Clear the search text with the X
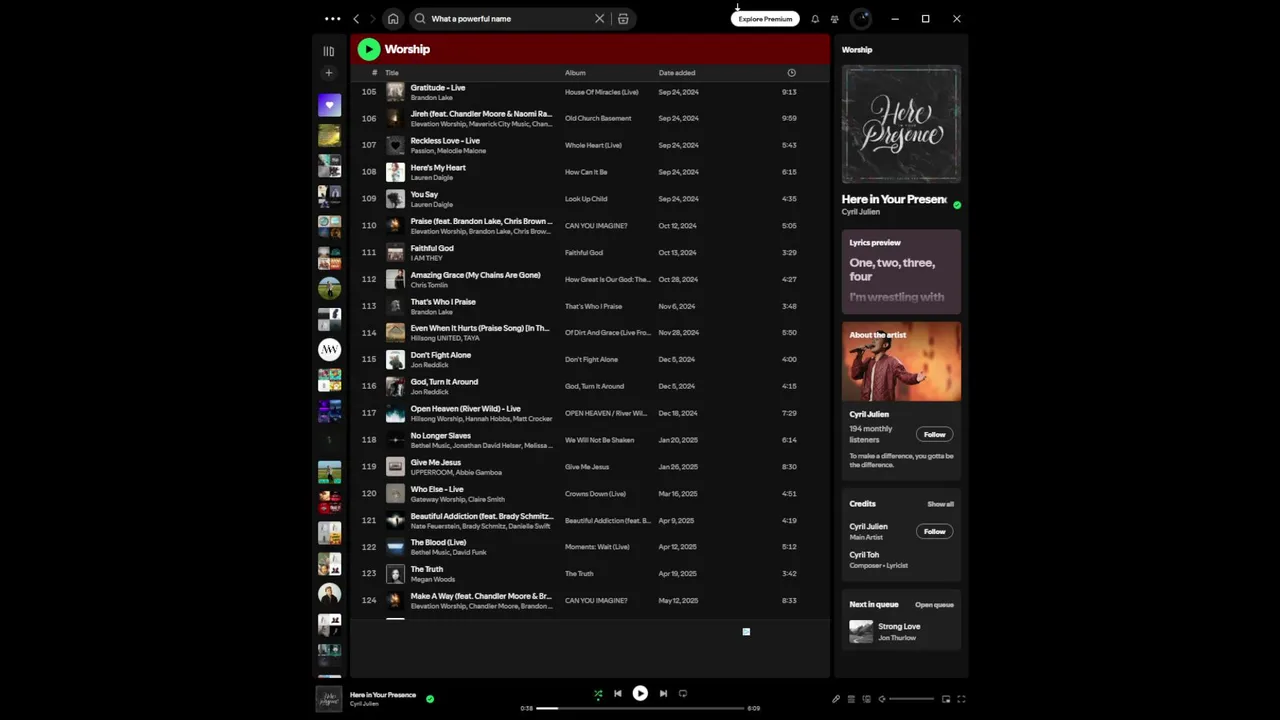 coord(600,19)
